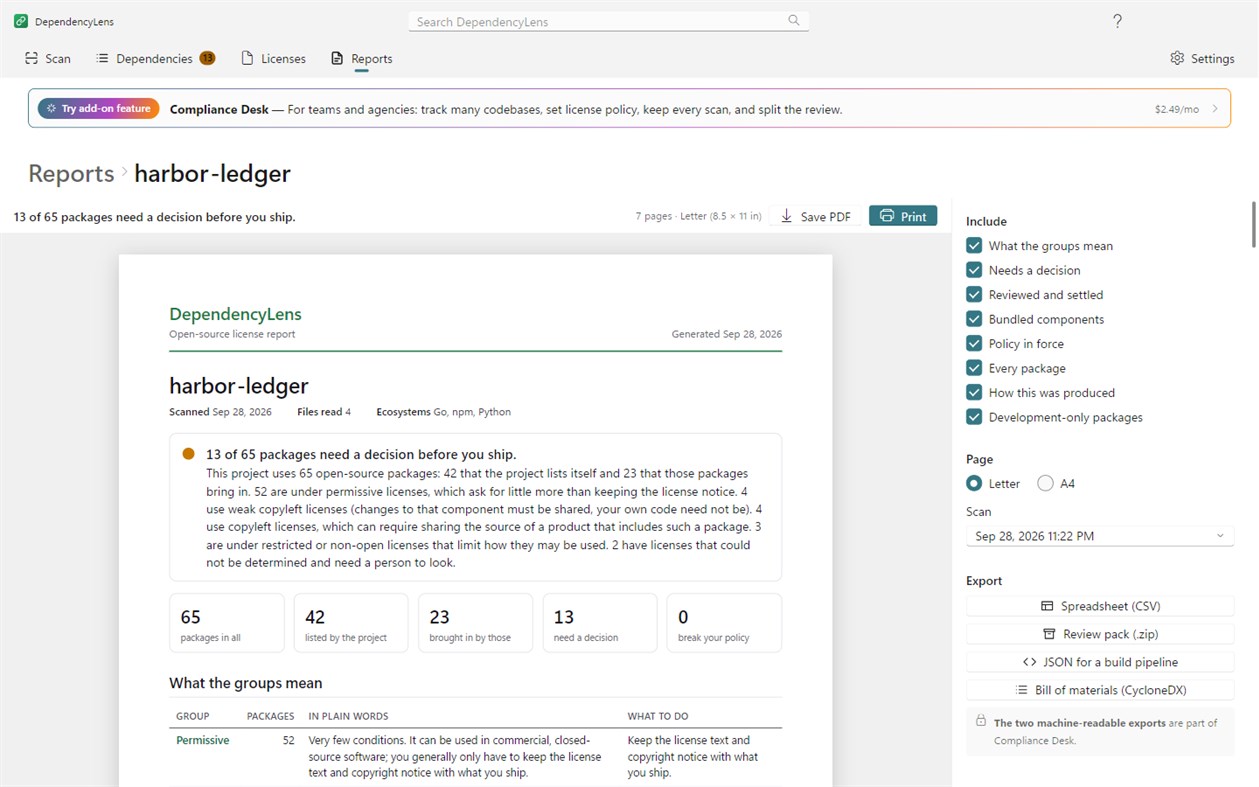Screen dimensions: 1259x787
Task: Open the Scan date dropdown
Action: (1100, 536)
